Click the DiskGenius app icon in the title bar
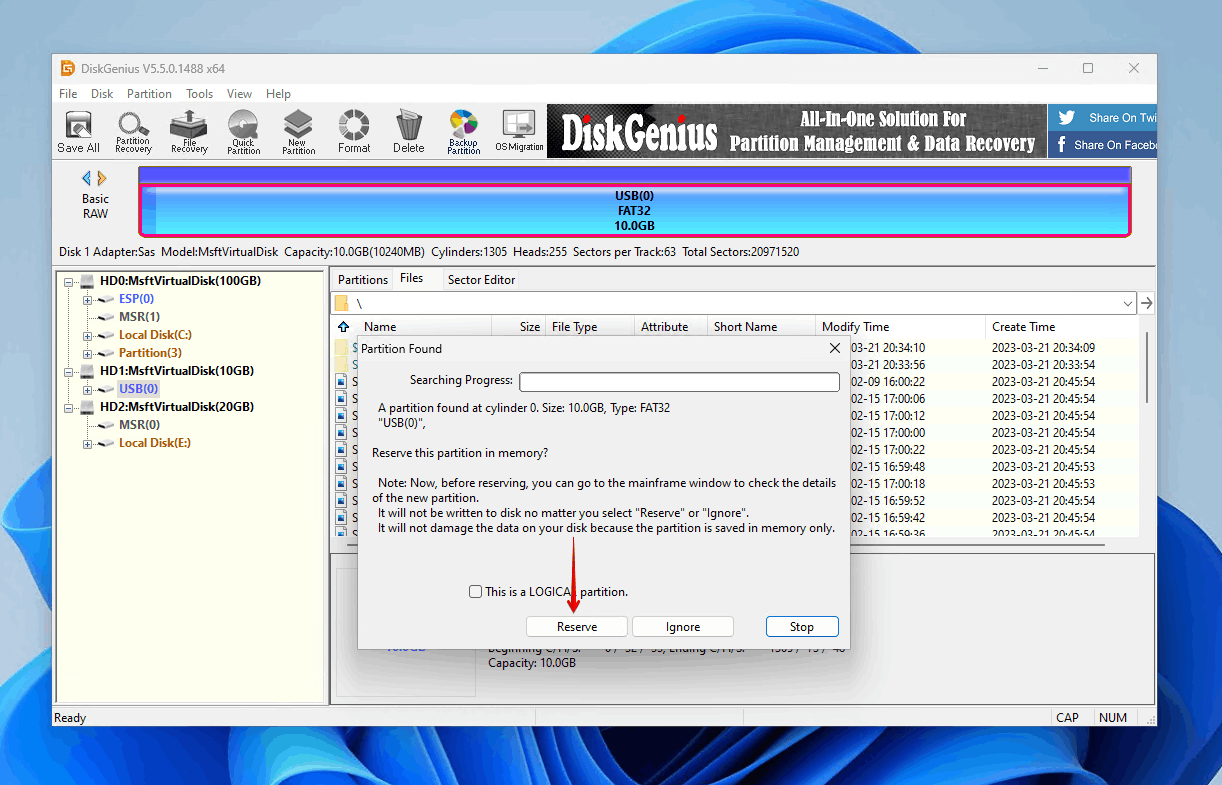This screenshot has height=785, width=1222. 68,68
